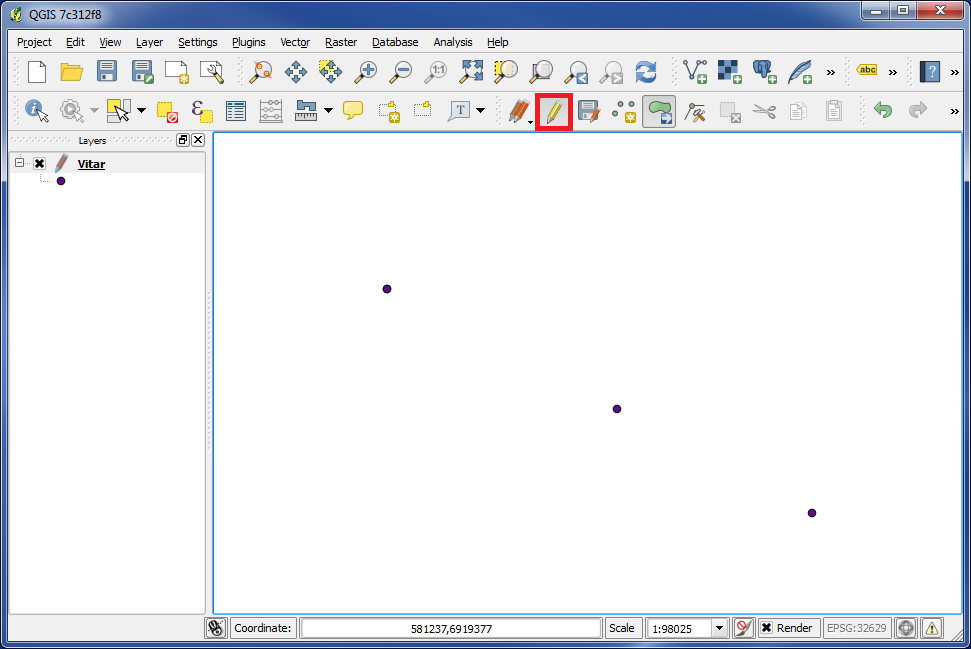Image resolution: width=971 pixels, height=649 pixels.
Task: Click the EPSG:32629 CRS status button
Action: pos(858,628)
